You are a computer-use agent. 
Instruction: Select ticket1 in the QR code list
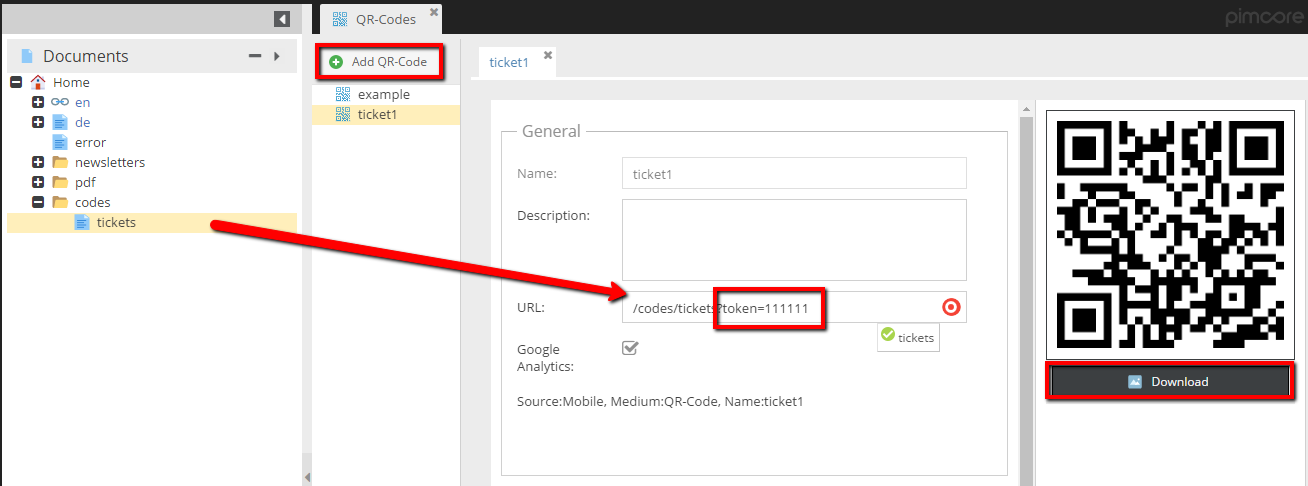(378, 115)
